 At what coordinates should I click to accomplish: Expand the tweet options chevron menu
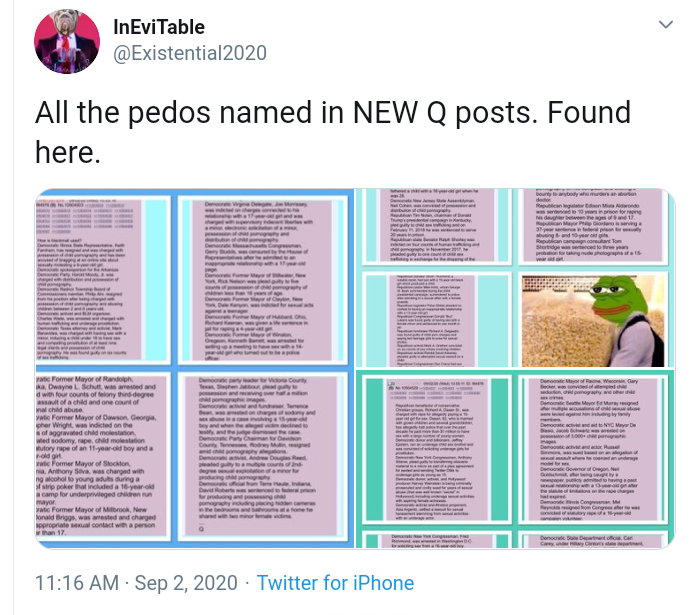pos(665,24)
